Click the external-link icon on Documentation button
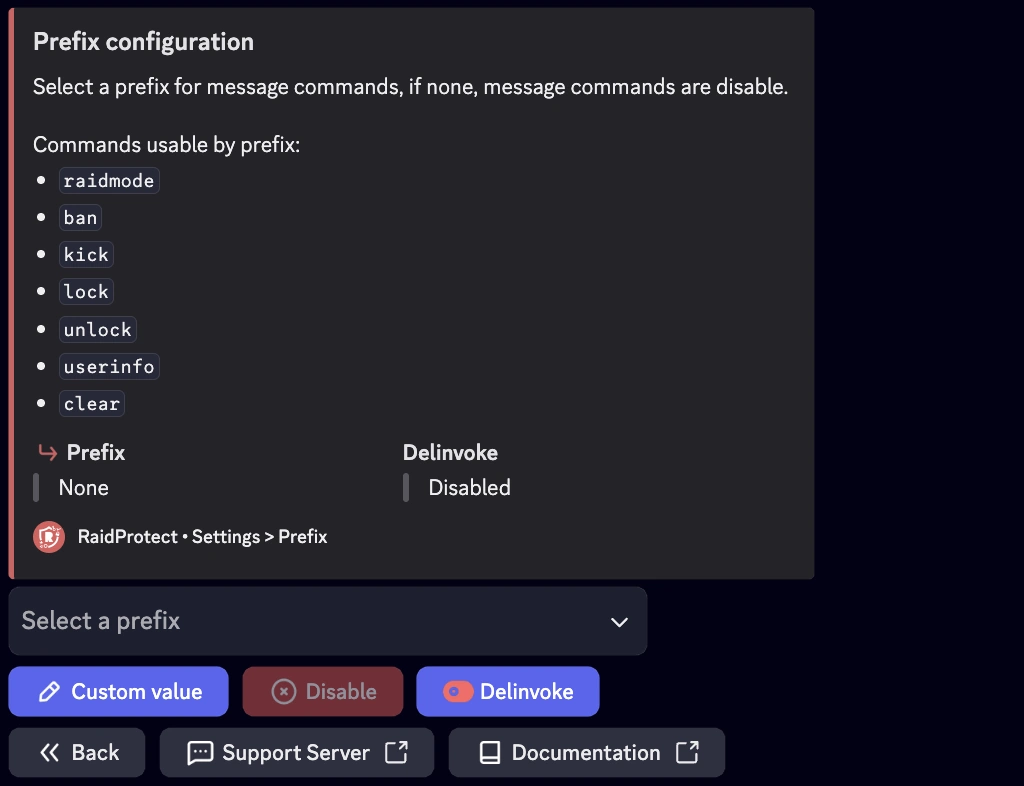 (688, 752)
